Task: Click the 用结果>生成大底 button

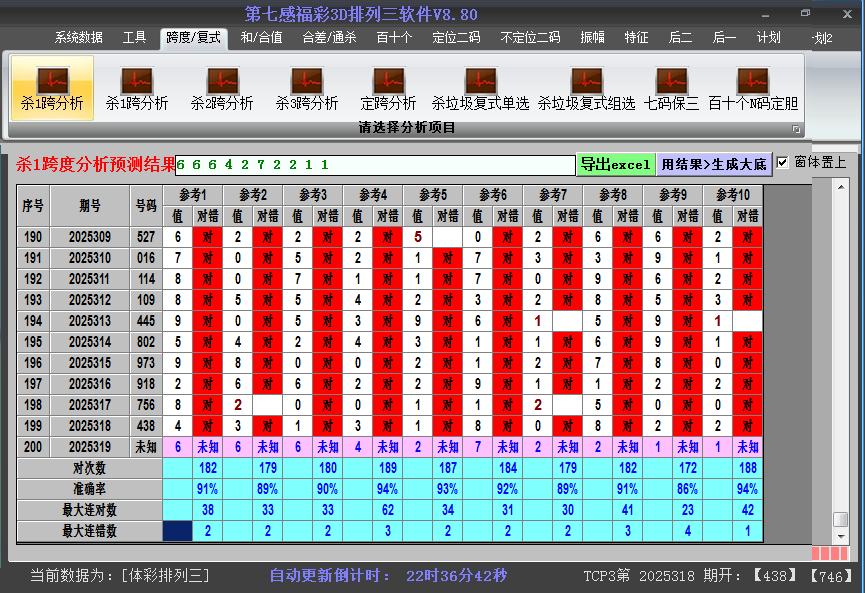Action: coord(713,164)
